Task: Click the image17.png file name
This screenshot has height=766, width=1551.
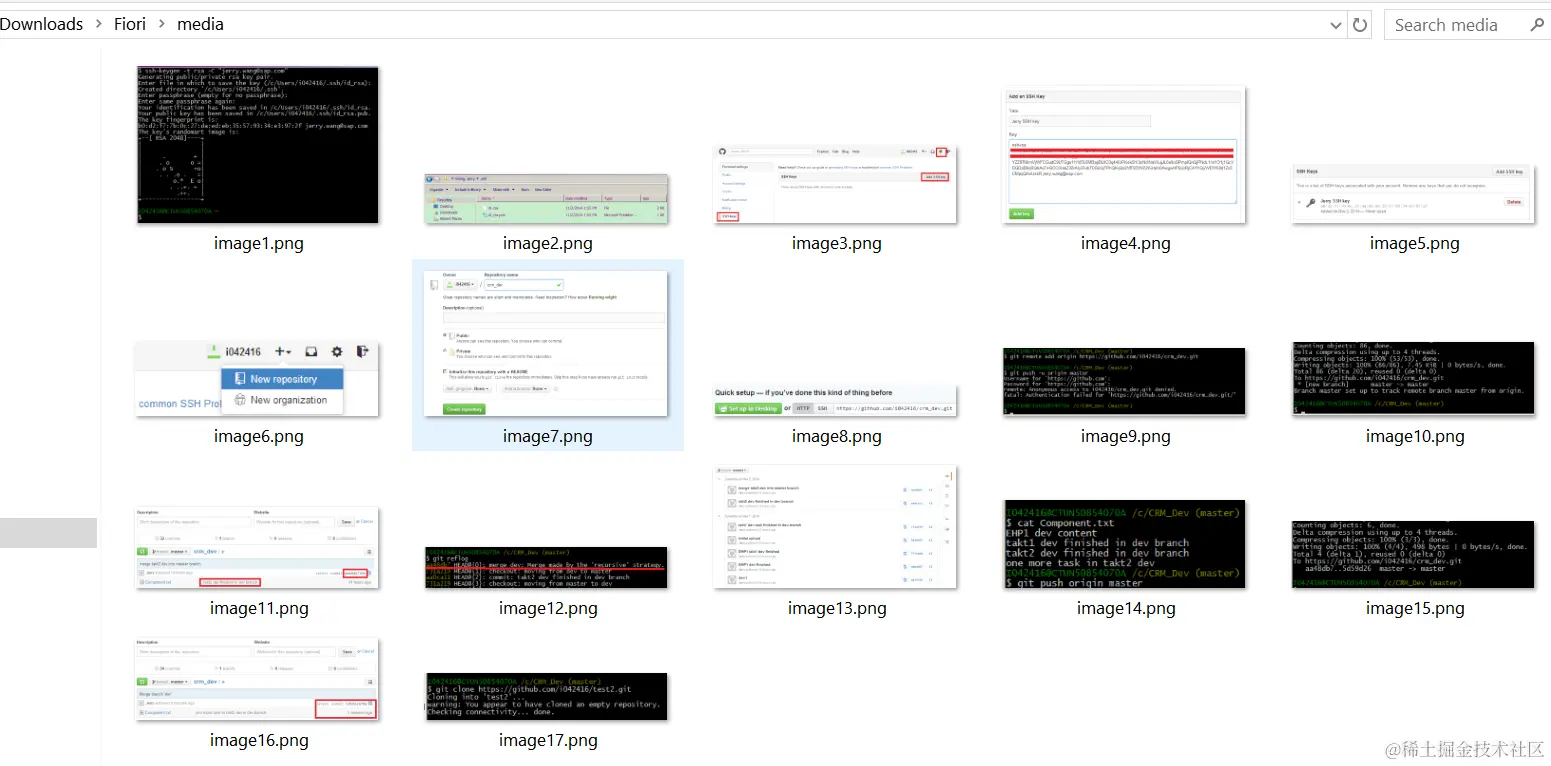Action: pos(547,740)
